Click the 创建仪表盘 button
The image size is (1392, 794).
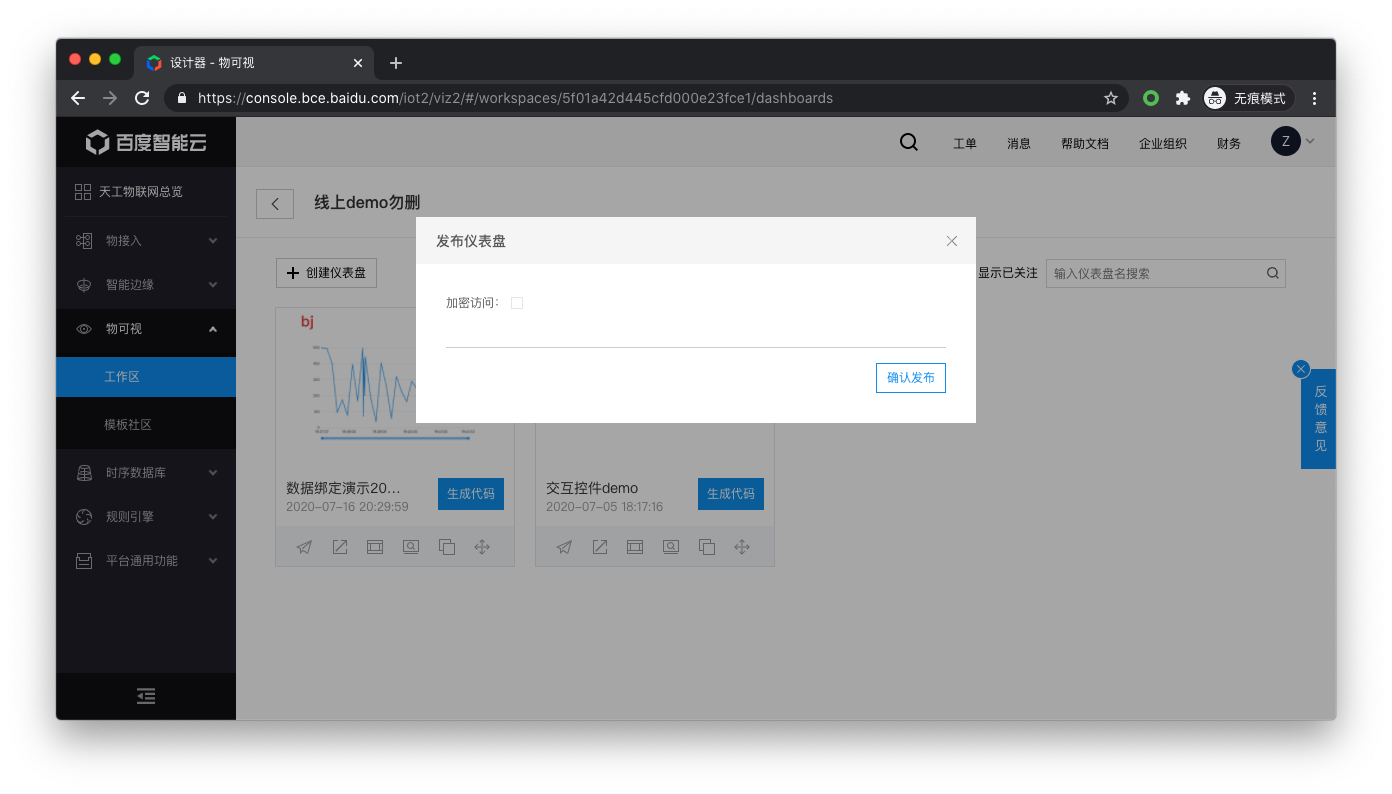(x=326, y=273)
